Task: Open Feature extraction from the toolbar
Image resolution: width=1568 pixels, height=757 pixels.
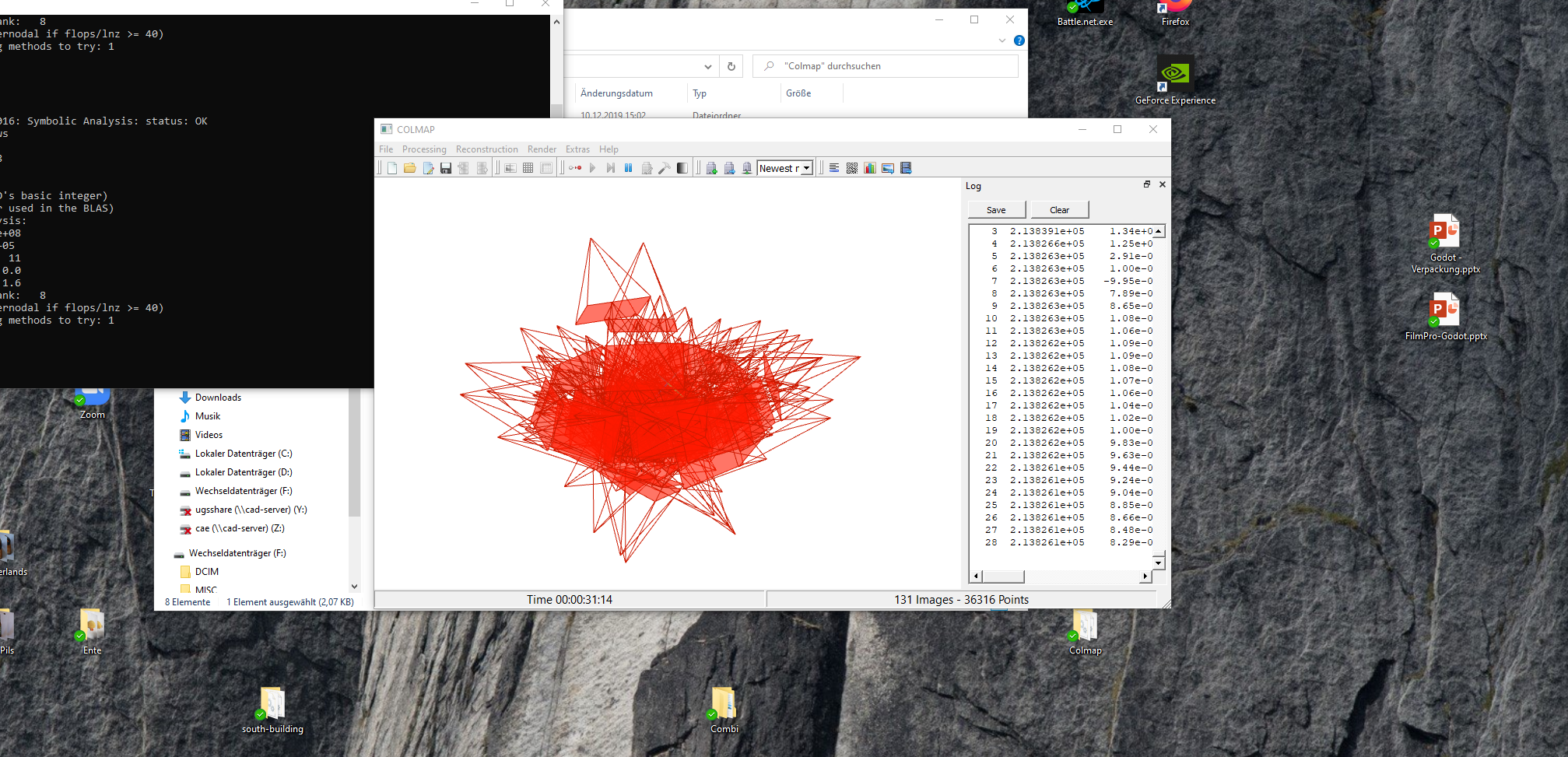Action: (510, 168)
